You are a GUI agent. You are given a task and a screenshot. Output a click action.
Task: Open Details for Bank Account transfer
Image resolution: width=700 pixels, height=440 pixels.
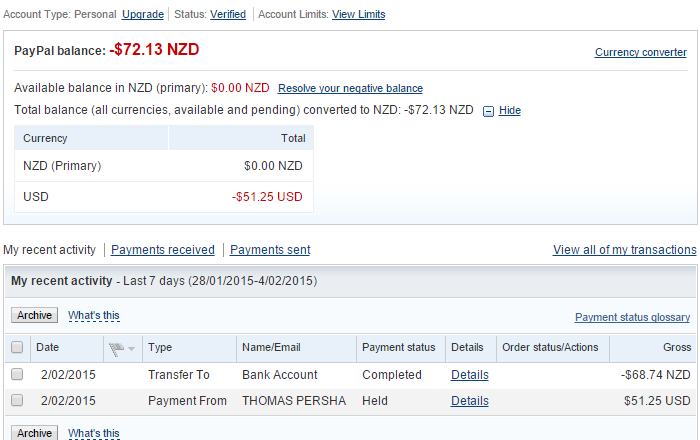click(470, 375)
